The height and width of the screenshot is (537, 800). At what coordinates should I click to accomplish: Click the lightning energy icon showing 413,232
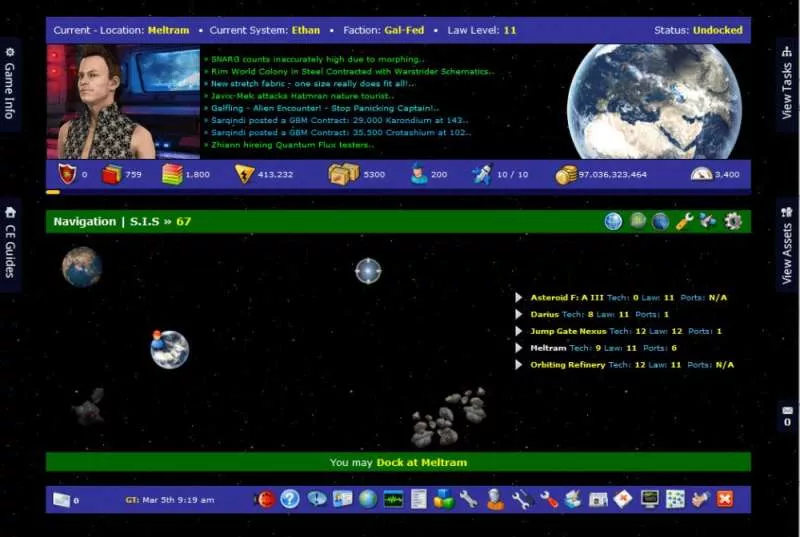(x=244, y=174)
